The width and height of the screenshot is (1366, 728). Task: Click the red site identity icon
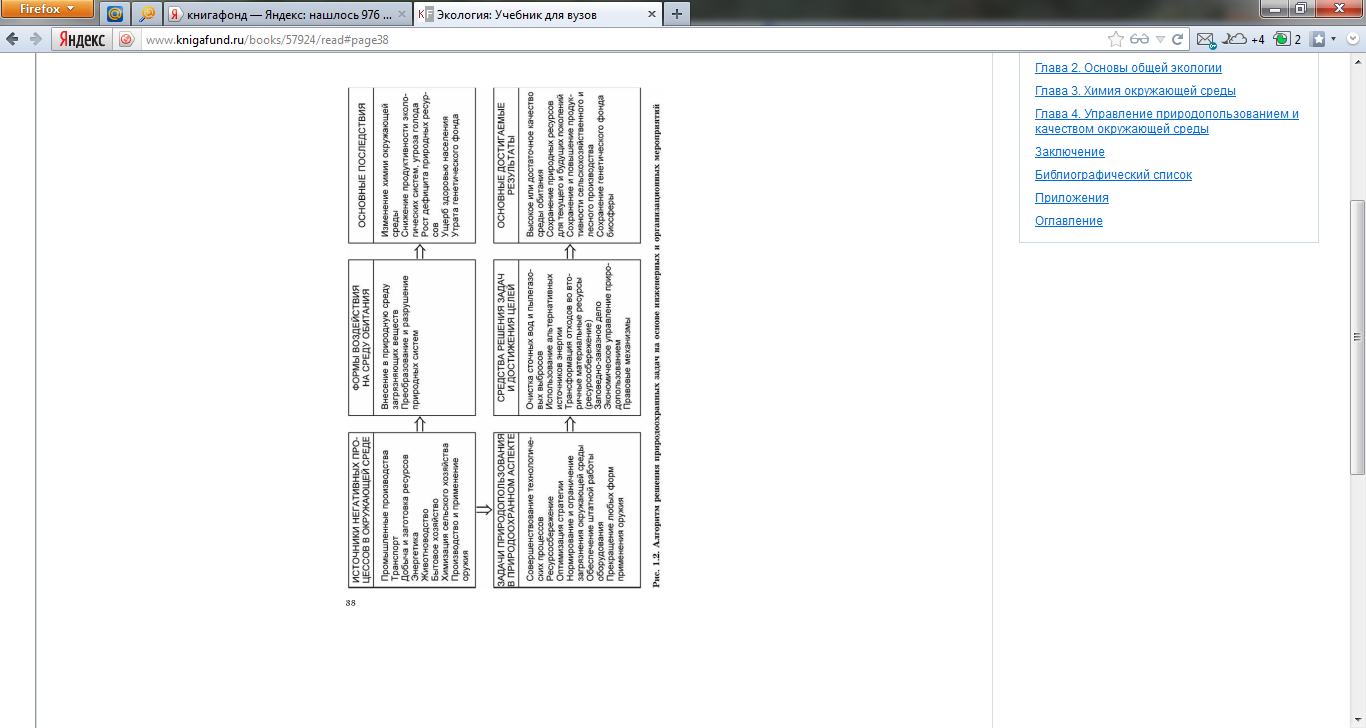[127, 39]
